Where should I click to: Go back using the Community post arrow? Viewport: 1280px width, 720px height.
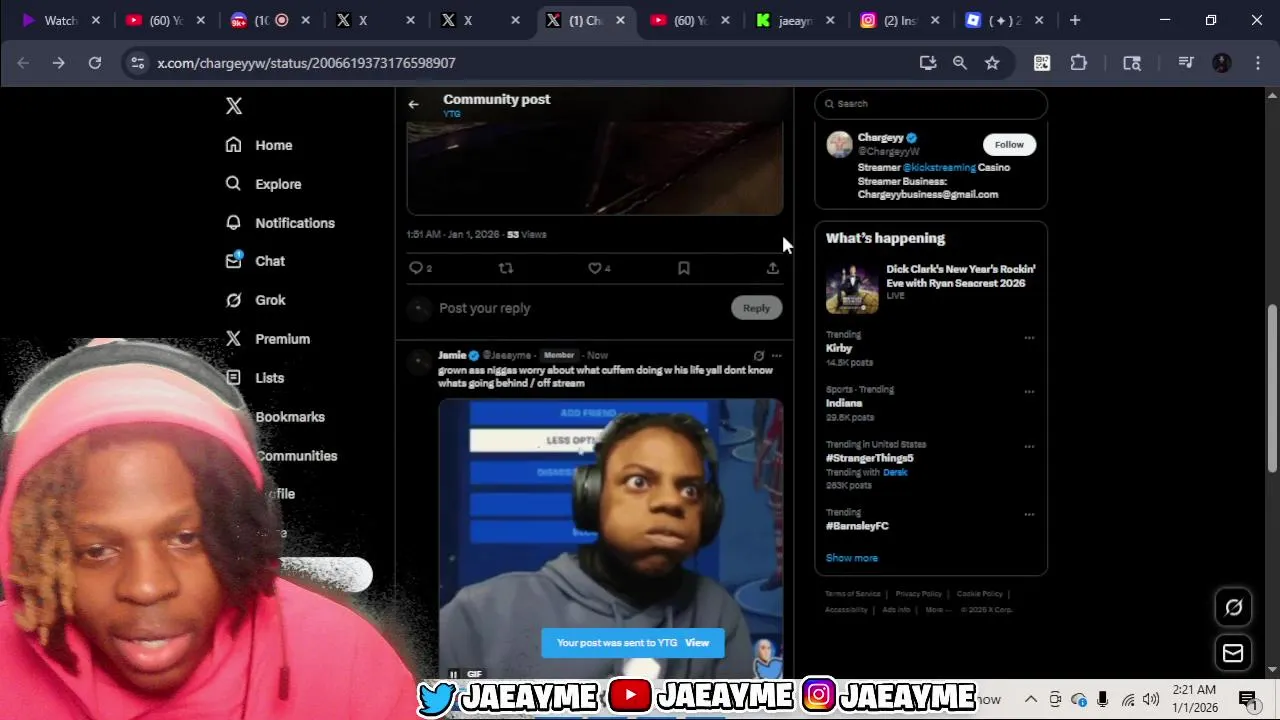(x=413, y=104)
